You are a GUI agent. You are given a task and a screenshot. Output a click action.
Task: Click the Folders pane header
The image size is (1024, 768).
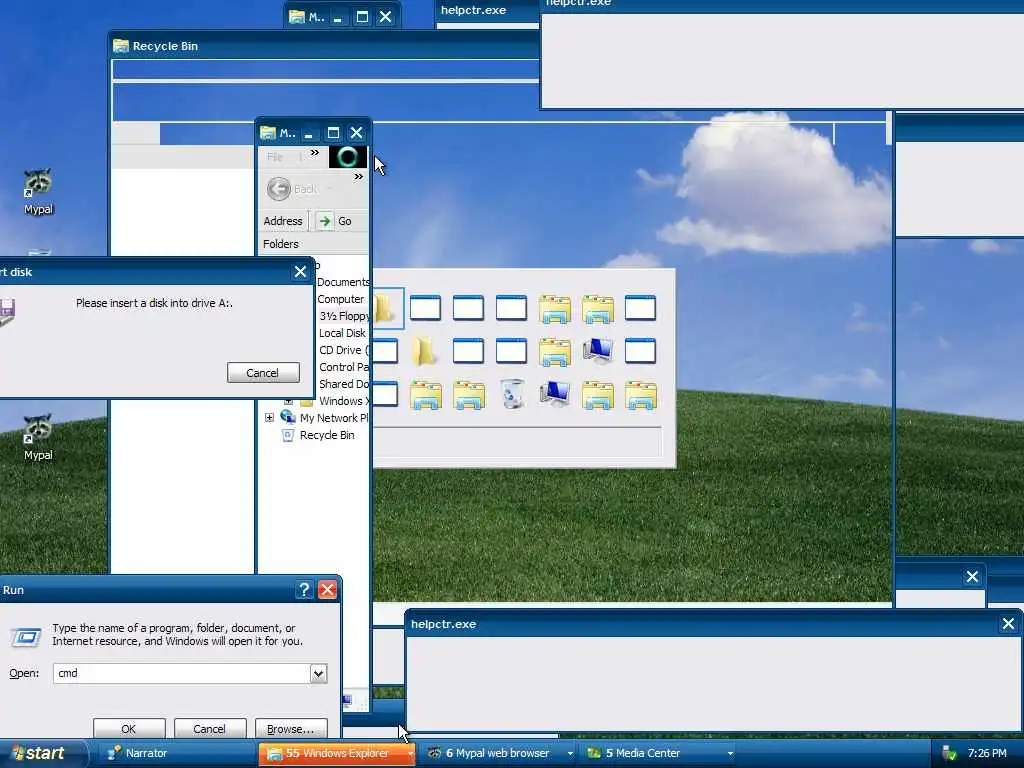coord(313,244)
